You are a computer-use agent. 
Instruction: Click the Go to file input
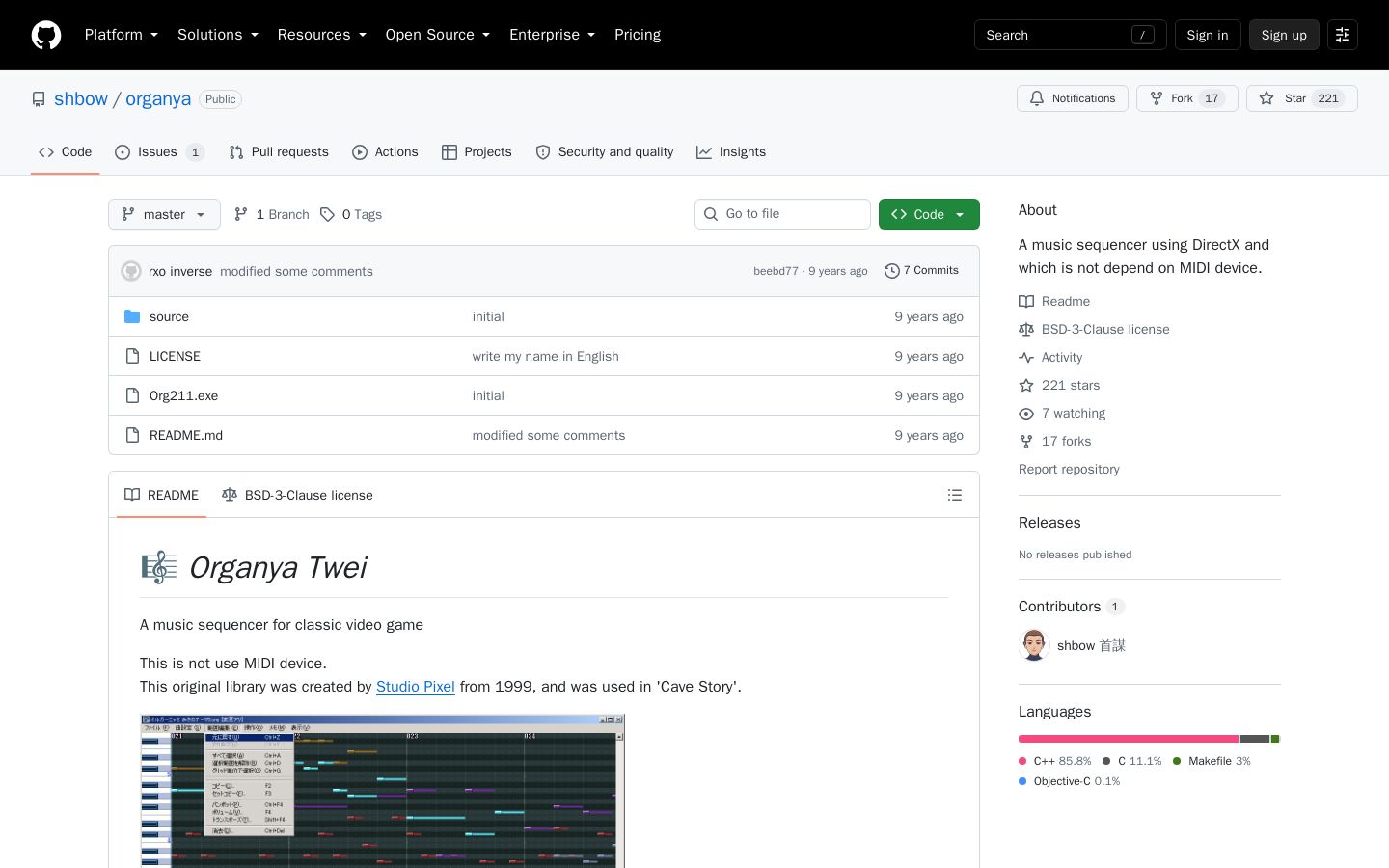[x=782, y=214]
